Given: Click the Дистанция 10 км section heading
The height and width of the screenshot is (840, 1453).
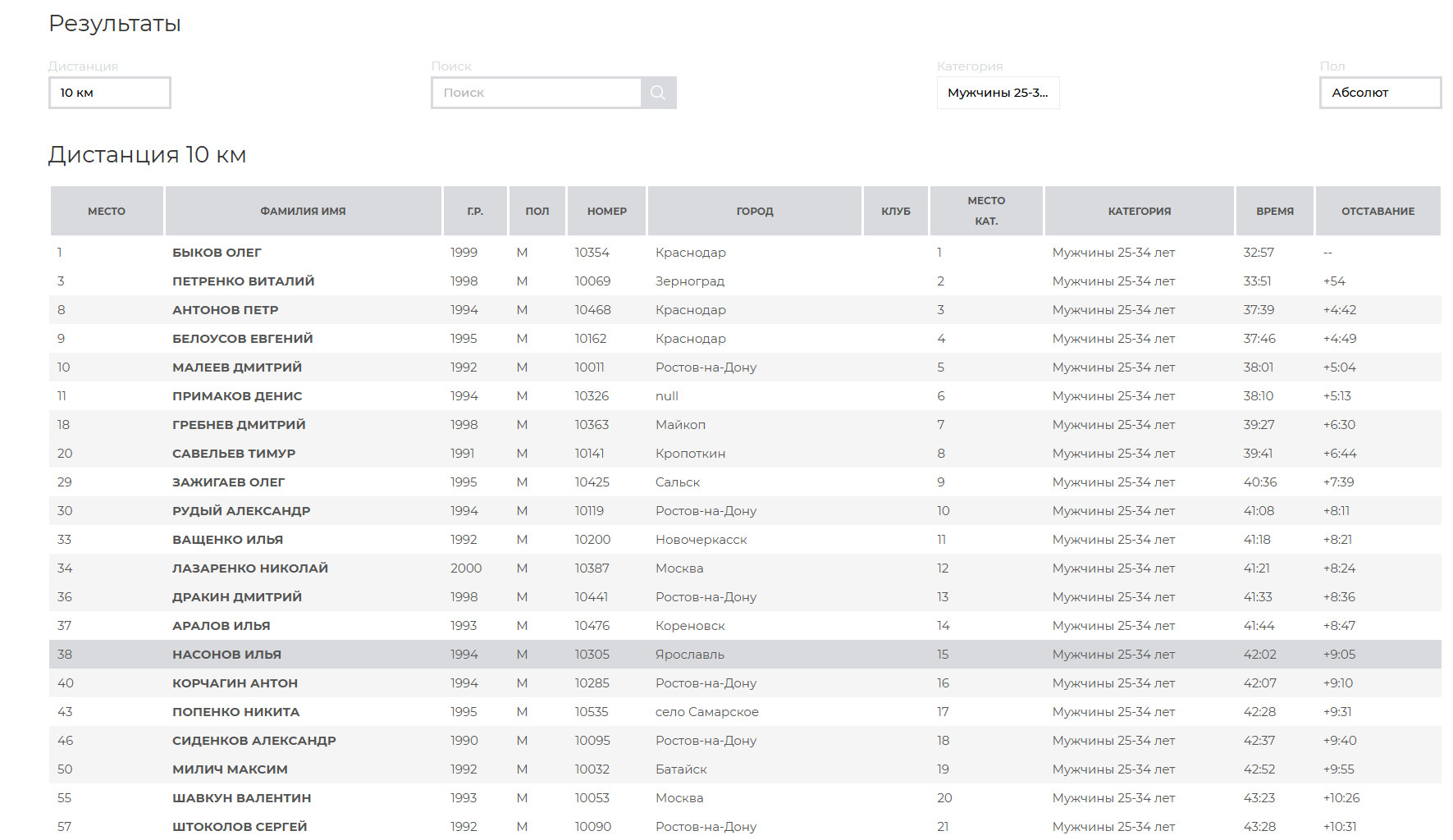Looking at the screenshot, I should 148,155.
